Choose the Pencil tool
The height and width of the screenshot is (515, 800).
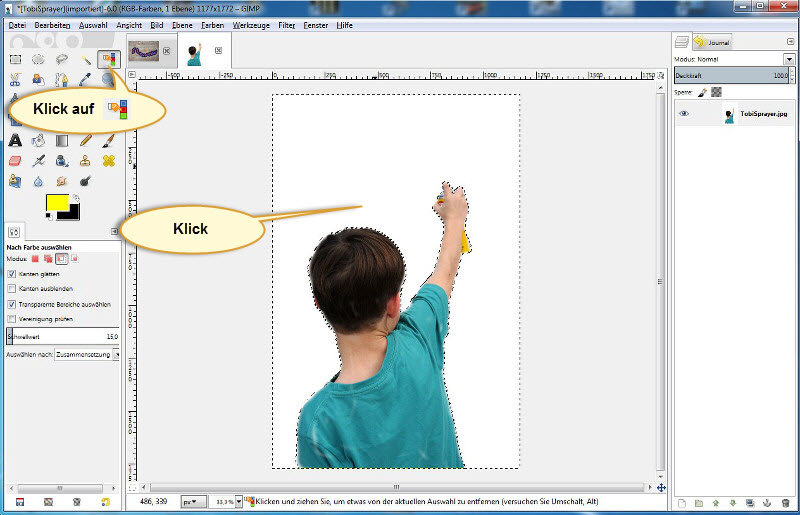pos(85,140)
